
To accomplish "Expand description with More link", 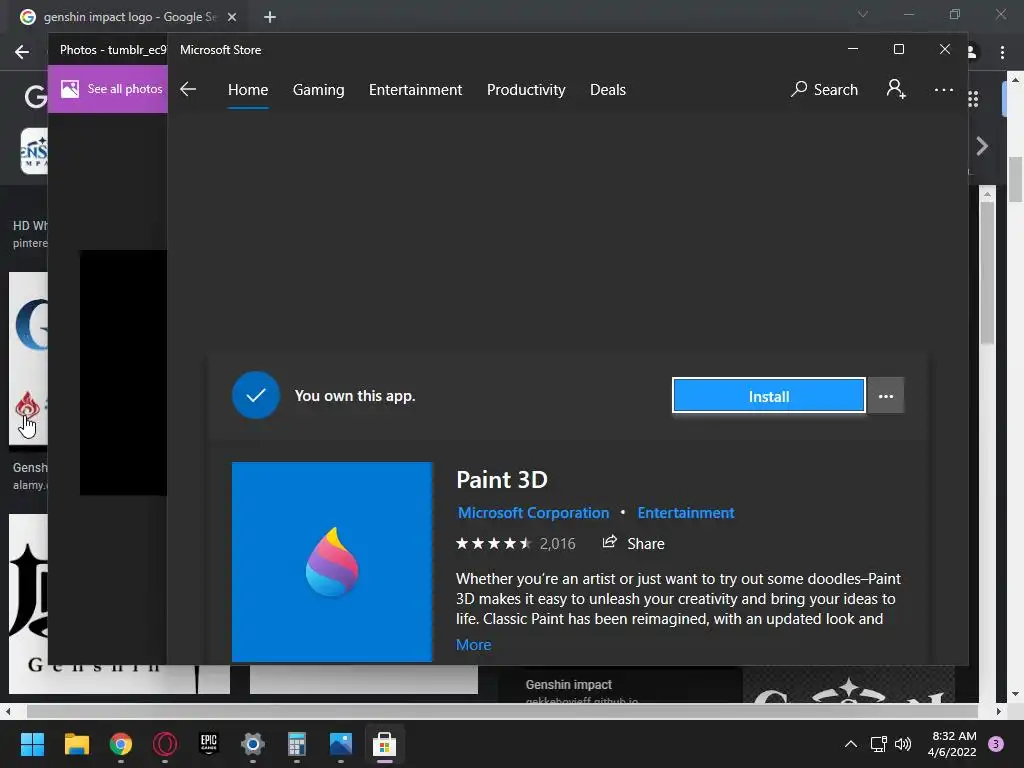I will click(473, 645).
